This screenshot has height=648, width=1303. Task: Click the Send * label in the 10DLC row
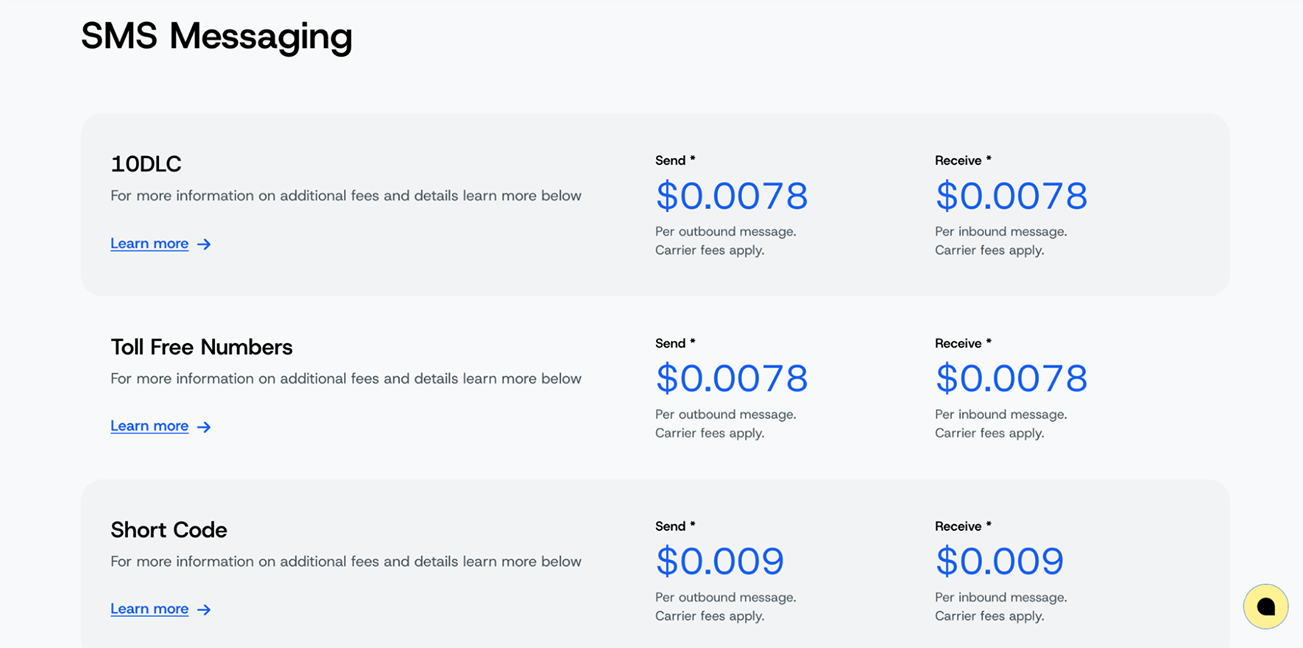point(675,160)
